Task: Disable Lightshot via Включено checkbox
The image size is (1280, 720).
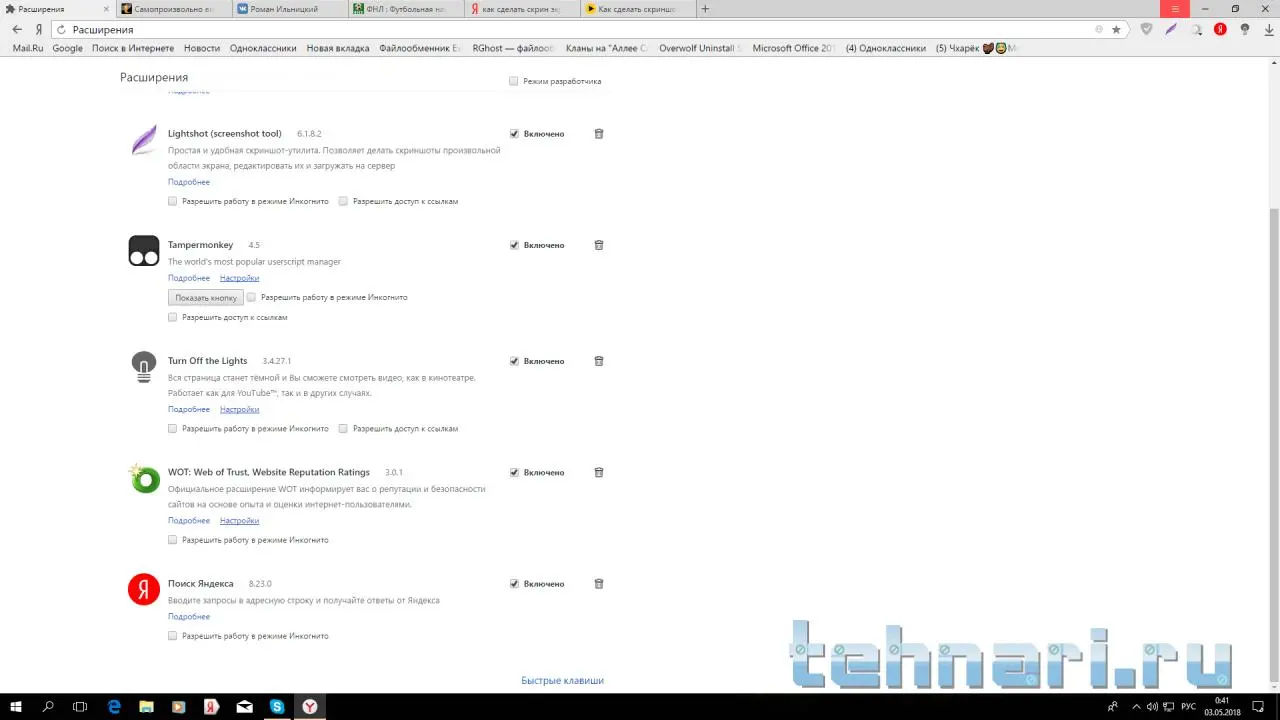Action: tap(514, 134)
